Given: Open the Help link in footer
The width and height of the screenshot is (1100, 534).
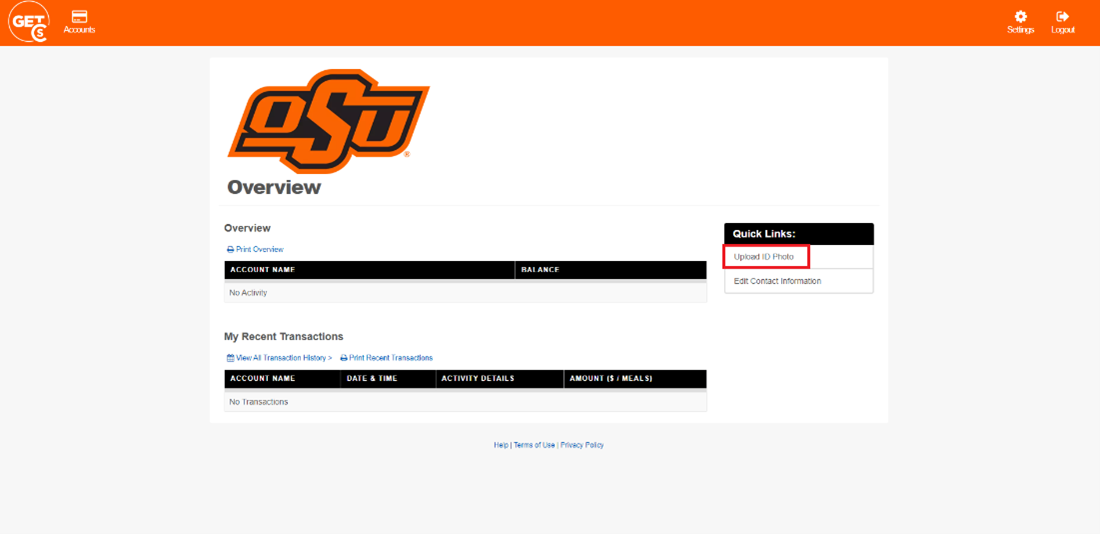Looking at the screenshot, I should point(501,445).
